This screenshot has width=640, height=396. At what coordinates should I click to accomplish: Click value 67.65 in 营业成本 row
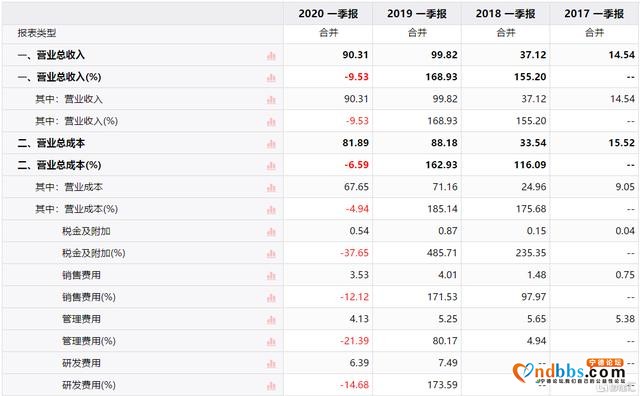[356, 187]
